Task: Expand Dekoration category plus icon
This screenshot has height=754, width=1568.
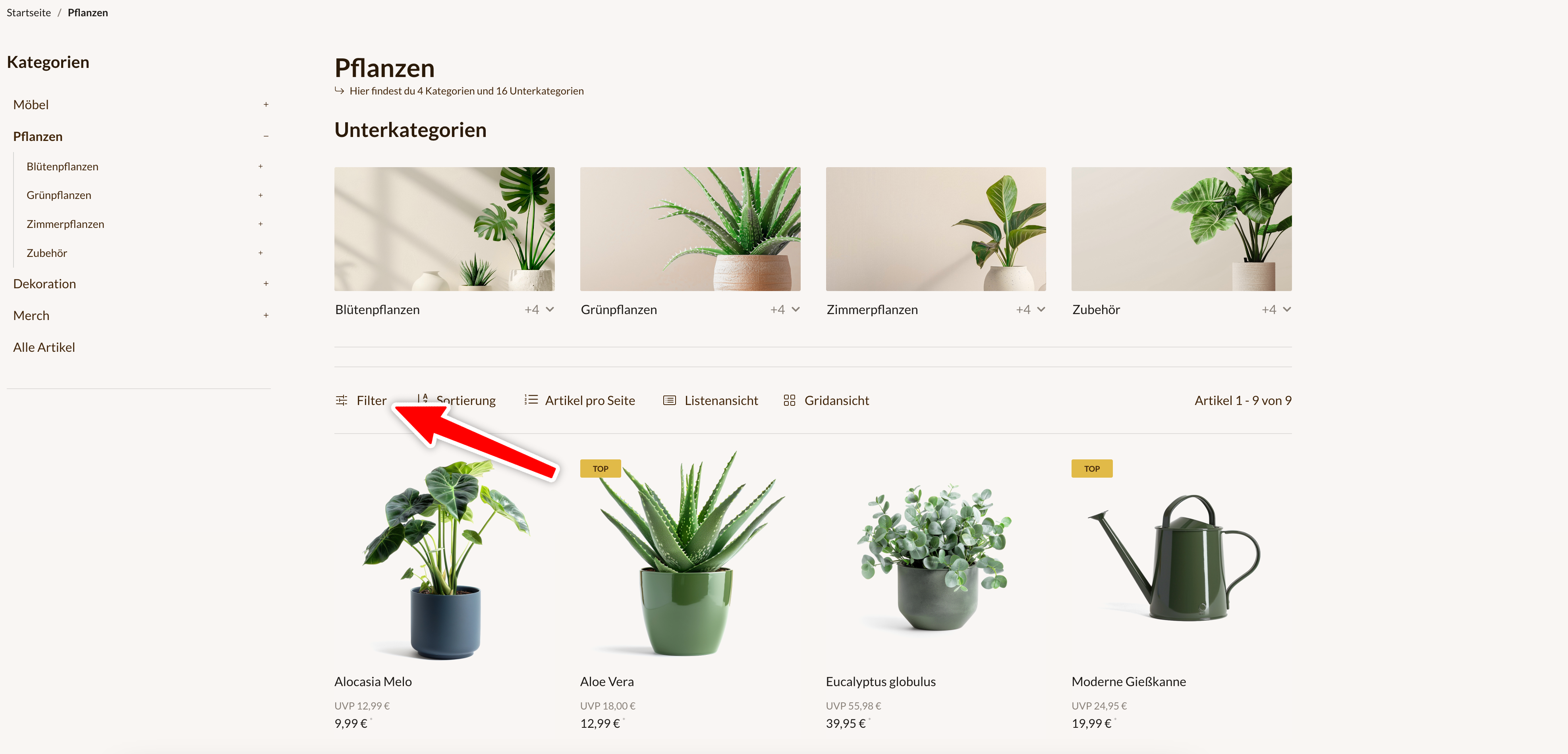Action: click(266, 283)
